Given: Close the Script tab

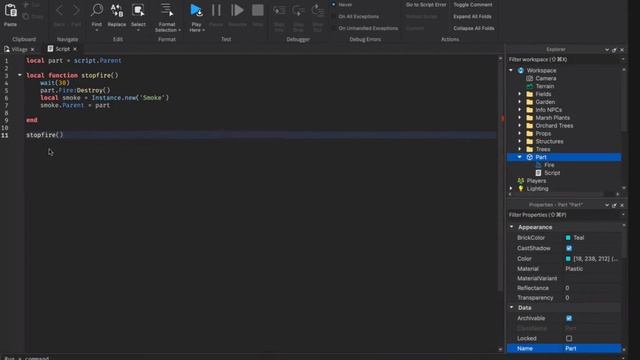Looking at the screenshot, I should coord(75,49).
